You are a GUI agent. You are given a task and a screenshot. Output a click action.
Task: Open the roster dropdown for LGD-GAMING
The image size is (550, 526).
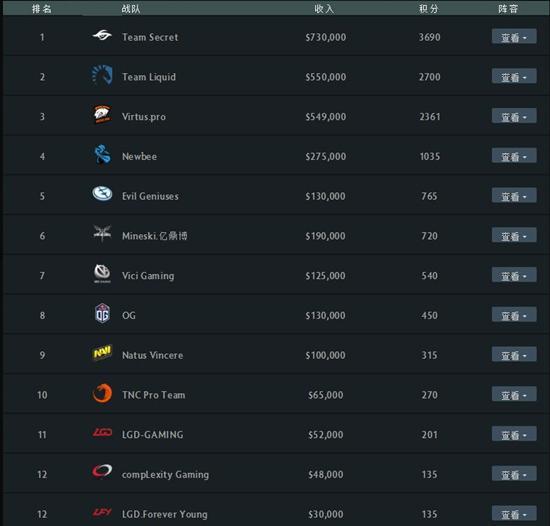point(514,434)
